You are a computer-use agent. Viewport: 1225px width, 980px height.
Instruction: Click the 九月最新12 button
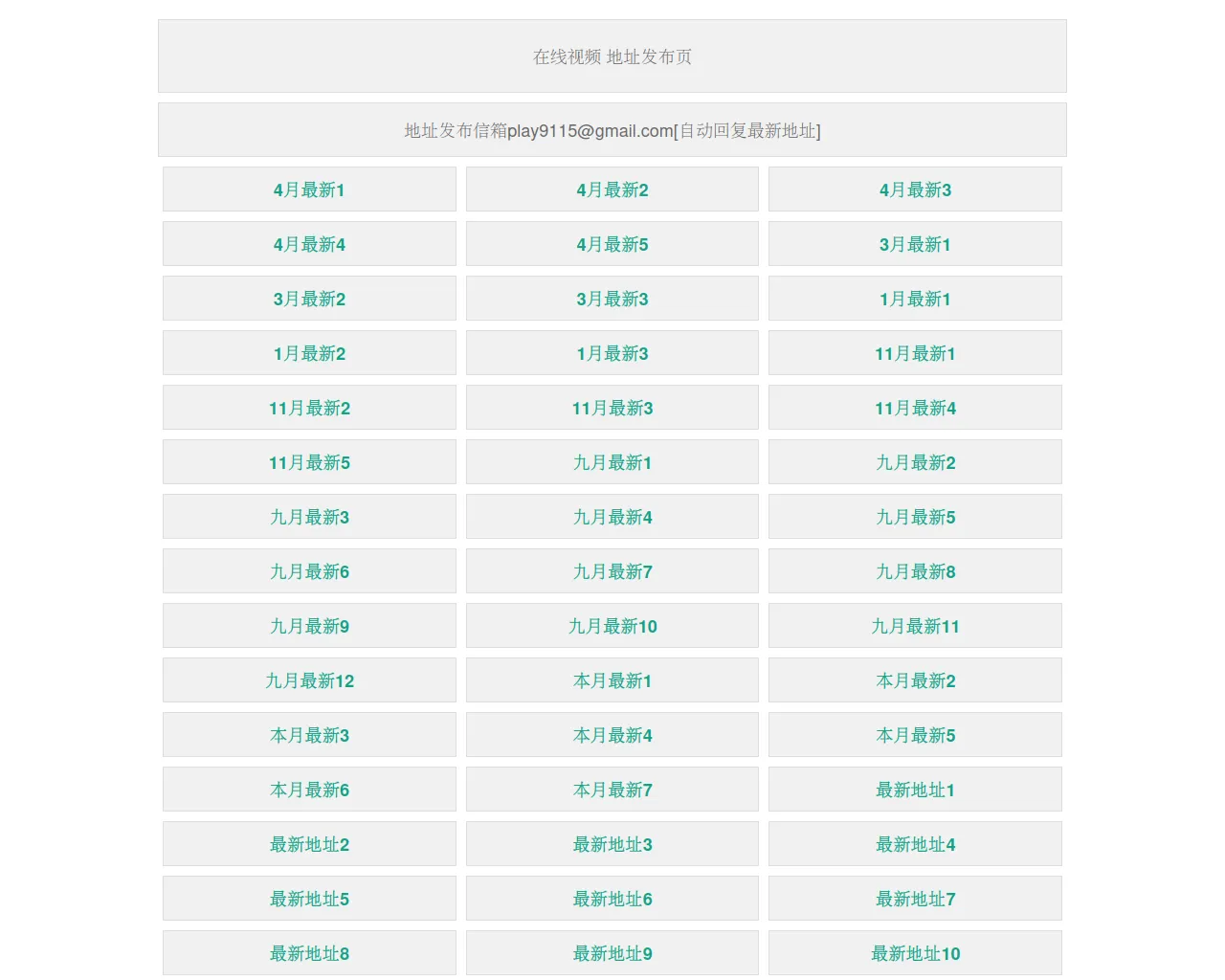(x=309, y=680)
